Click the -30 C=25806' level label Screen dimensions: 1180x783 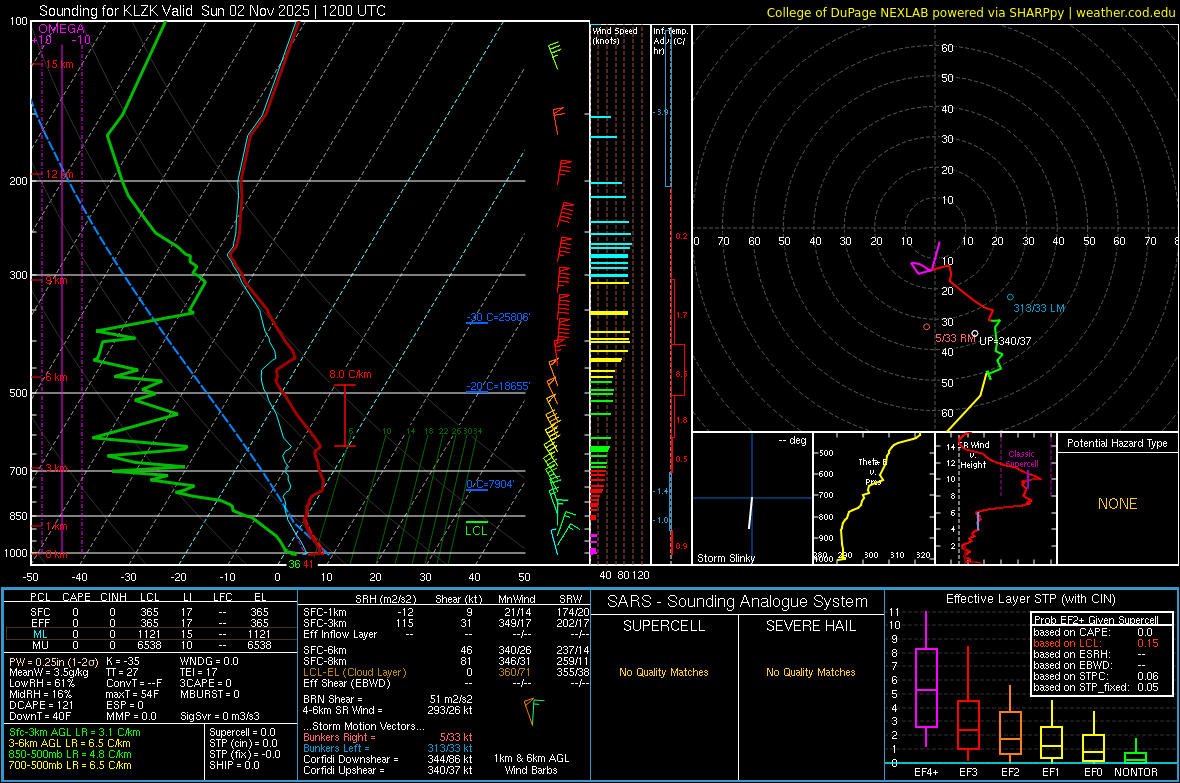click(498, 317)
